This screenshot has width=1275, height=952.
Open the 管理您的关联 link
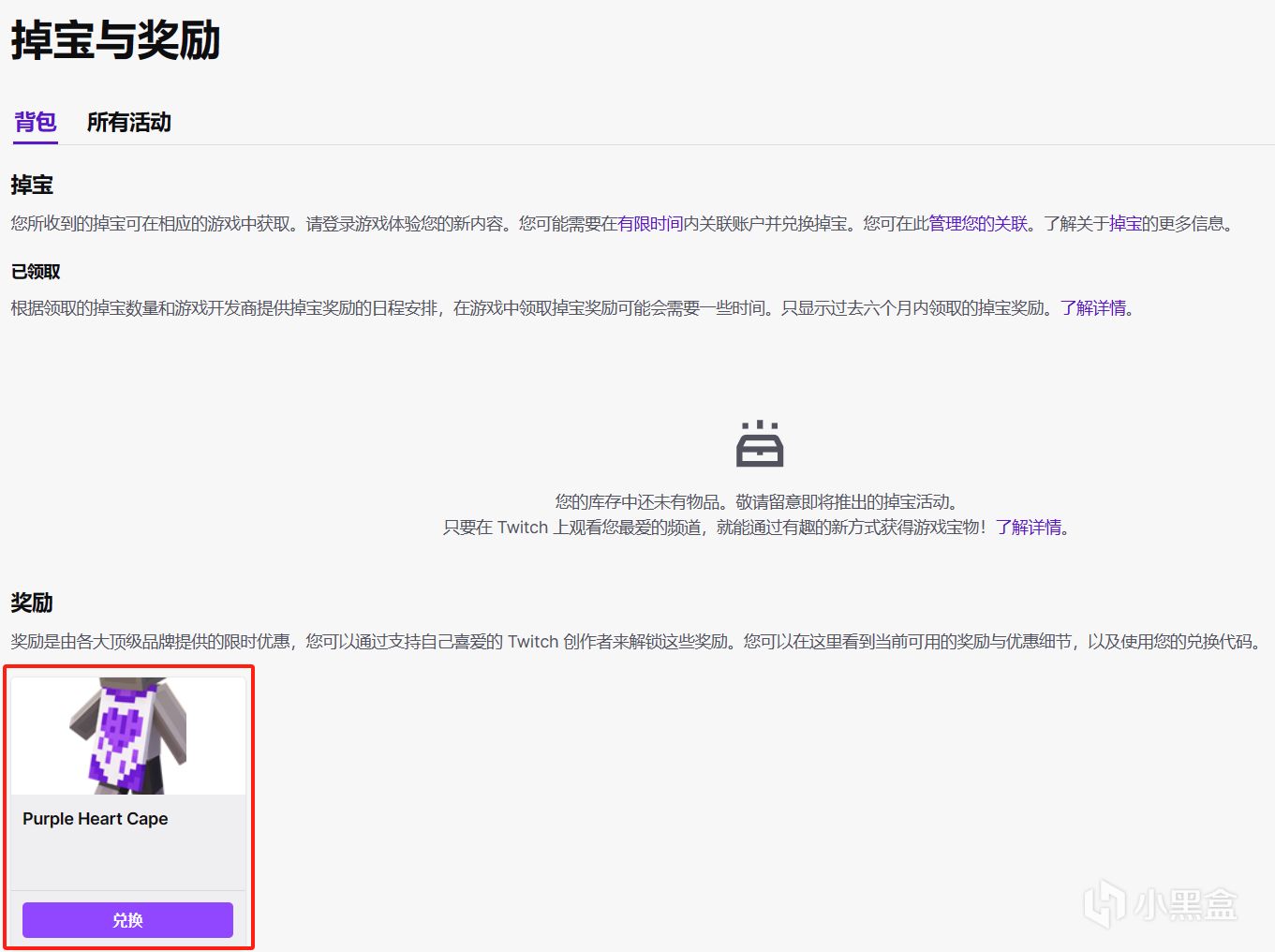click(x=978, y=224)
